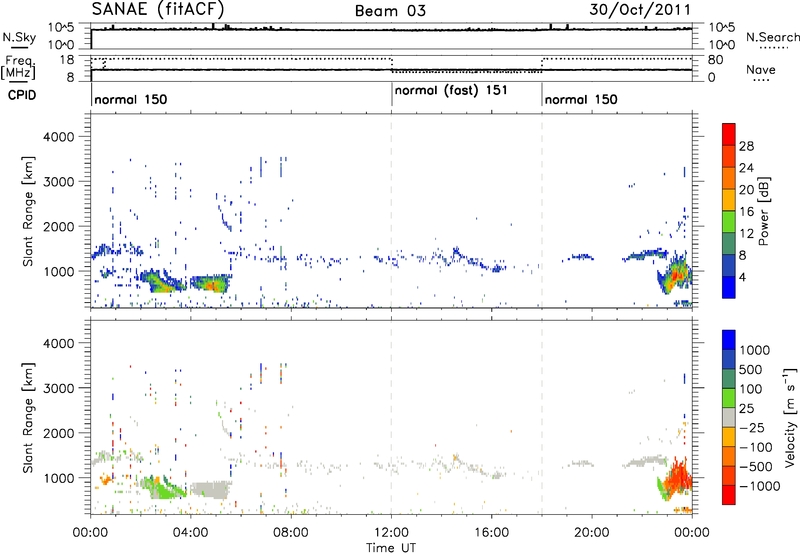The height and width of the screenshot is (554, 800).
Task: Click the Freq. [MHz] axis label
Action: click(x=19, y=67)
